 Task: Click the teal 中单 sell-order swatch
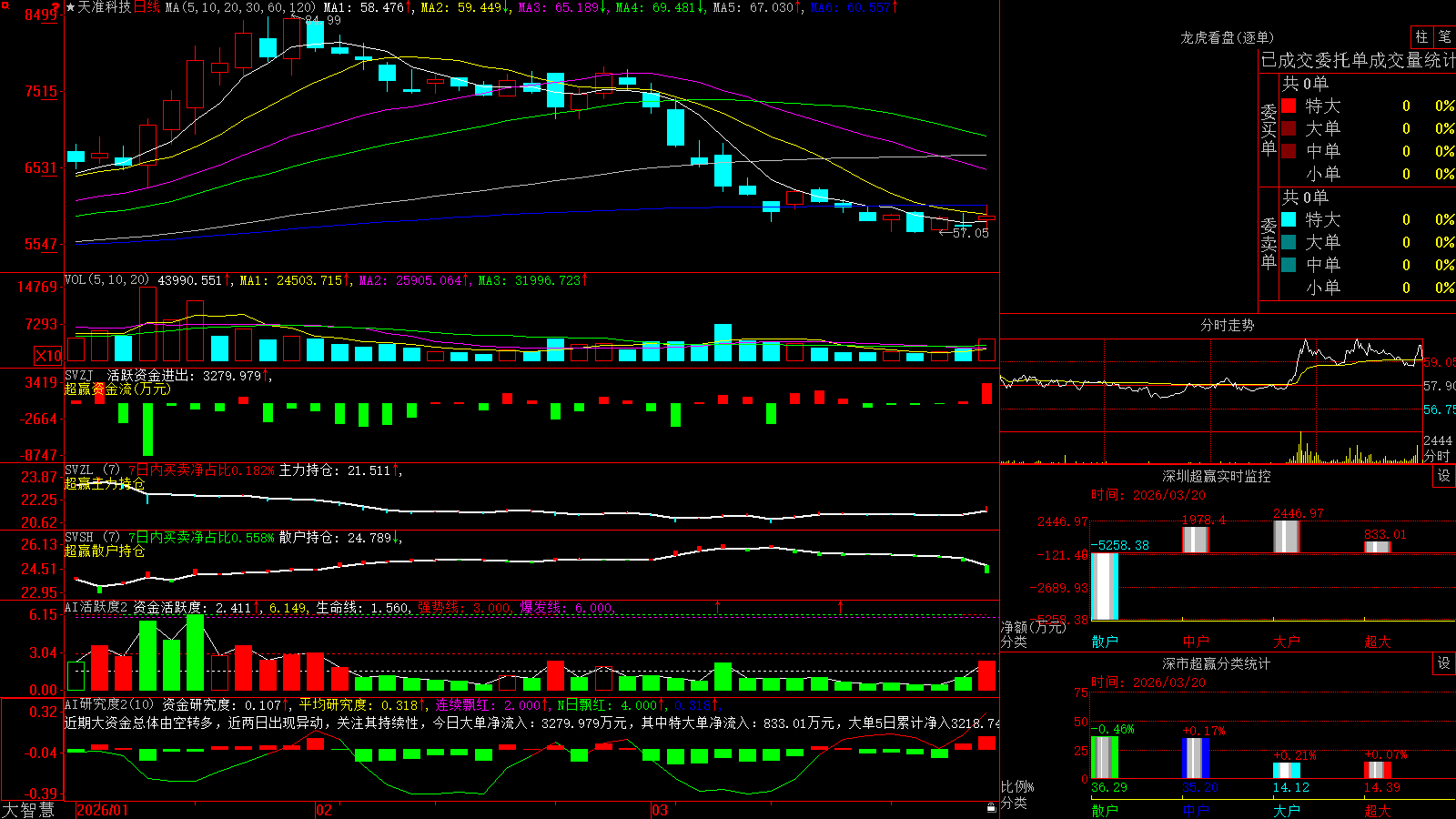[1289, 265]
